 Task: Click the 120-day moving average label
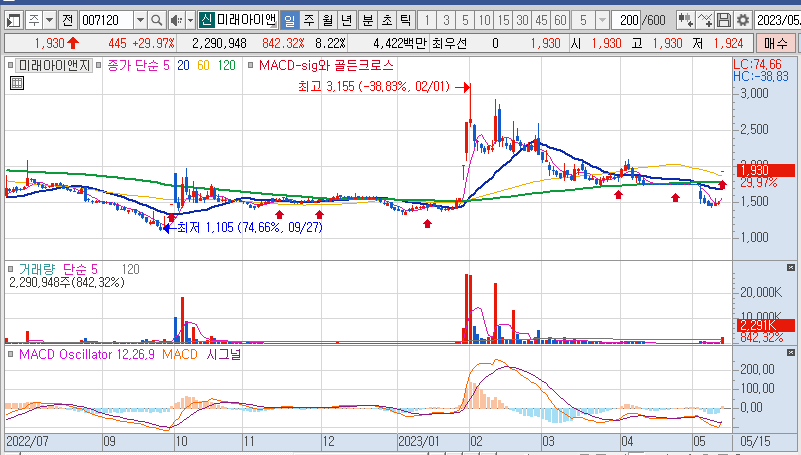[x=226, y=65]
